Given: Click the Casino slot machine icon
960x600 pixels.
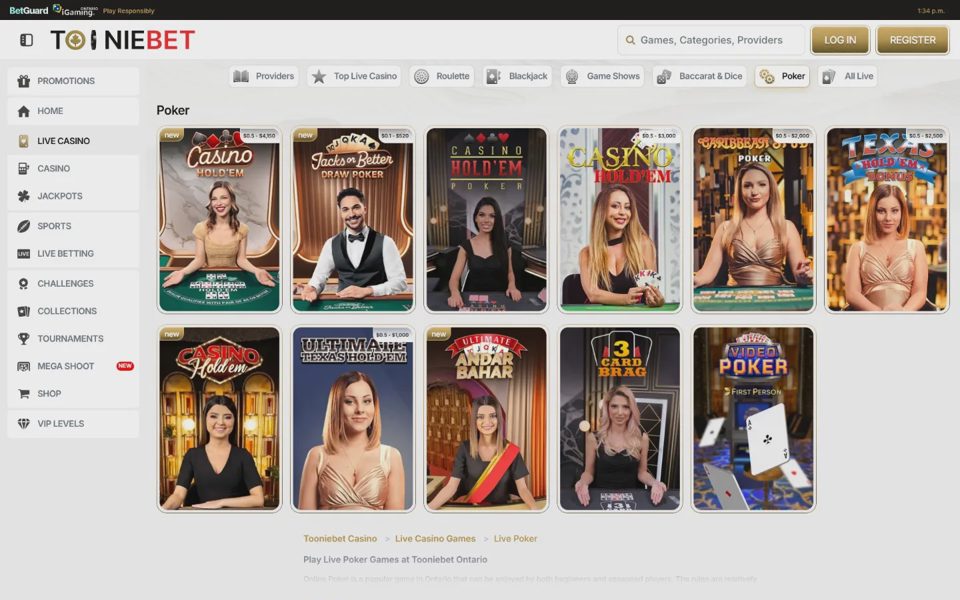Looking at the screenshot, I should point(23,168).
